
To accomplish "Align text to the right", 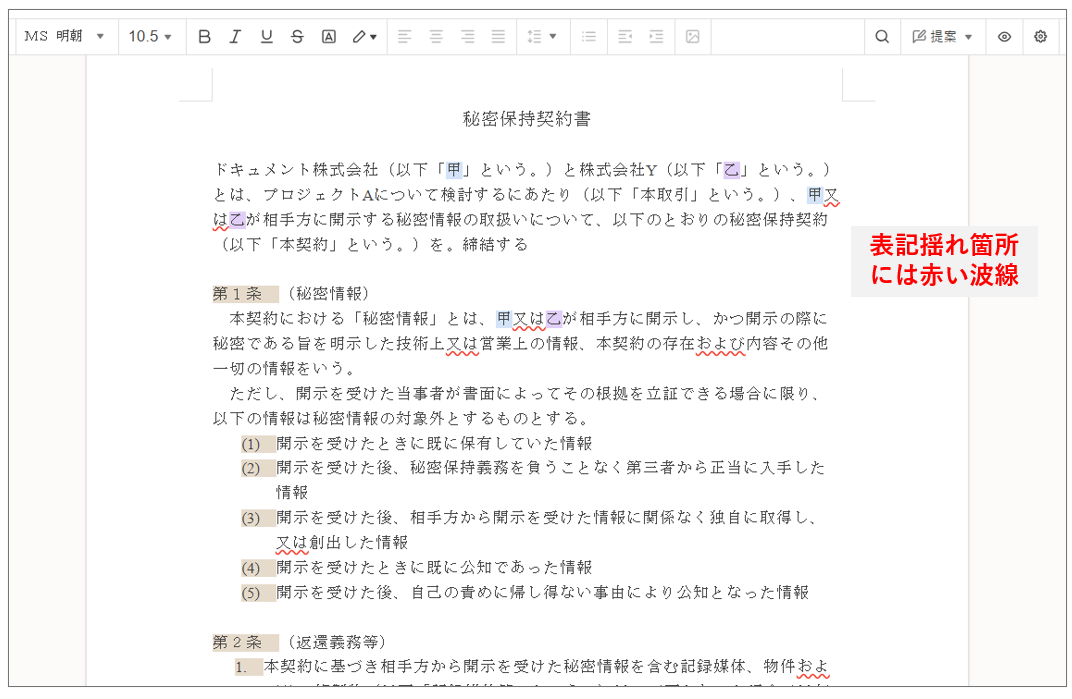I will [x=467, y=37].
